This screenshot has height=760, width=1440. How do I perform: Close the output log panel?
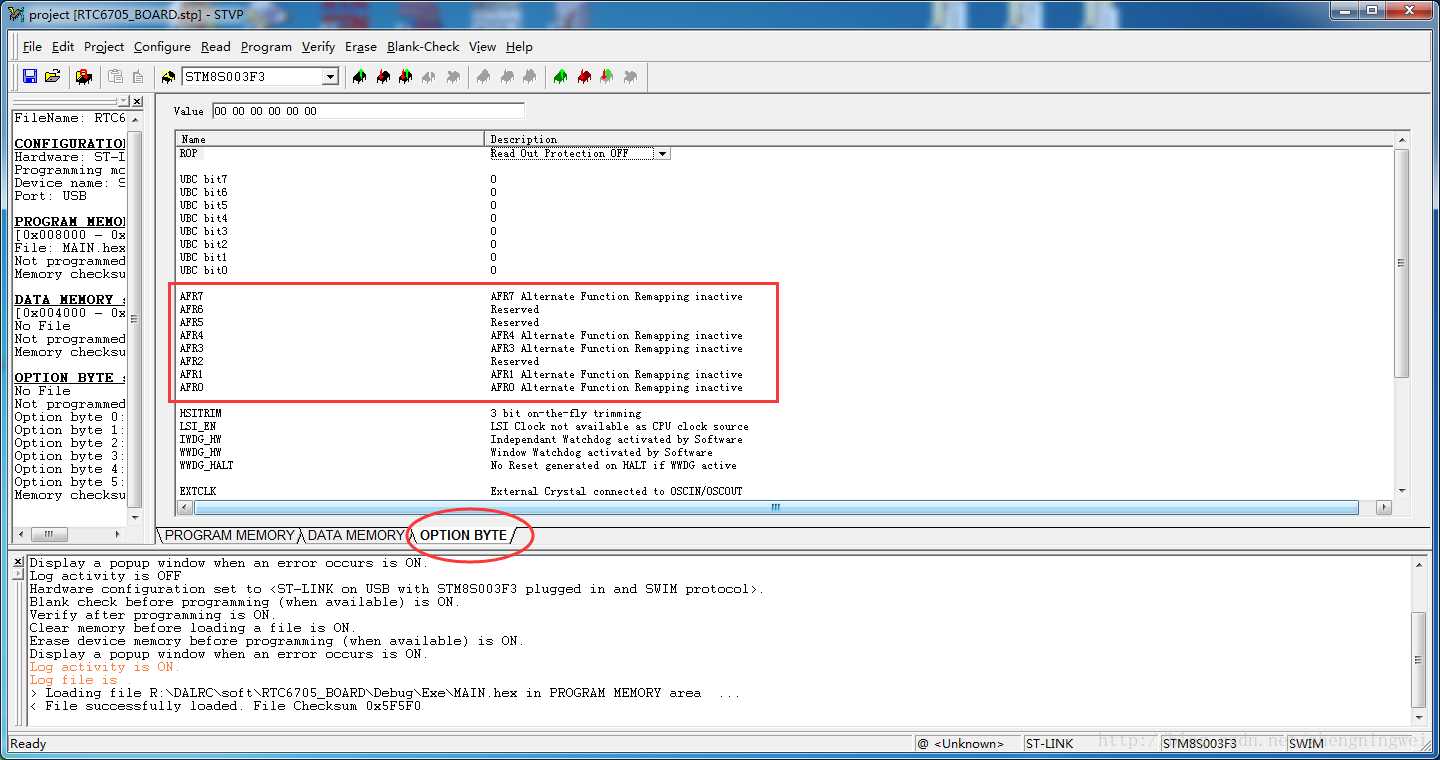tap(18, 562)
